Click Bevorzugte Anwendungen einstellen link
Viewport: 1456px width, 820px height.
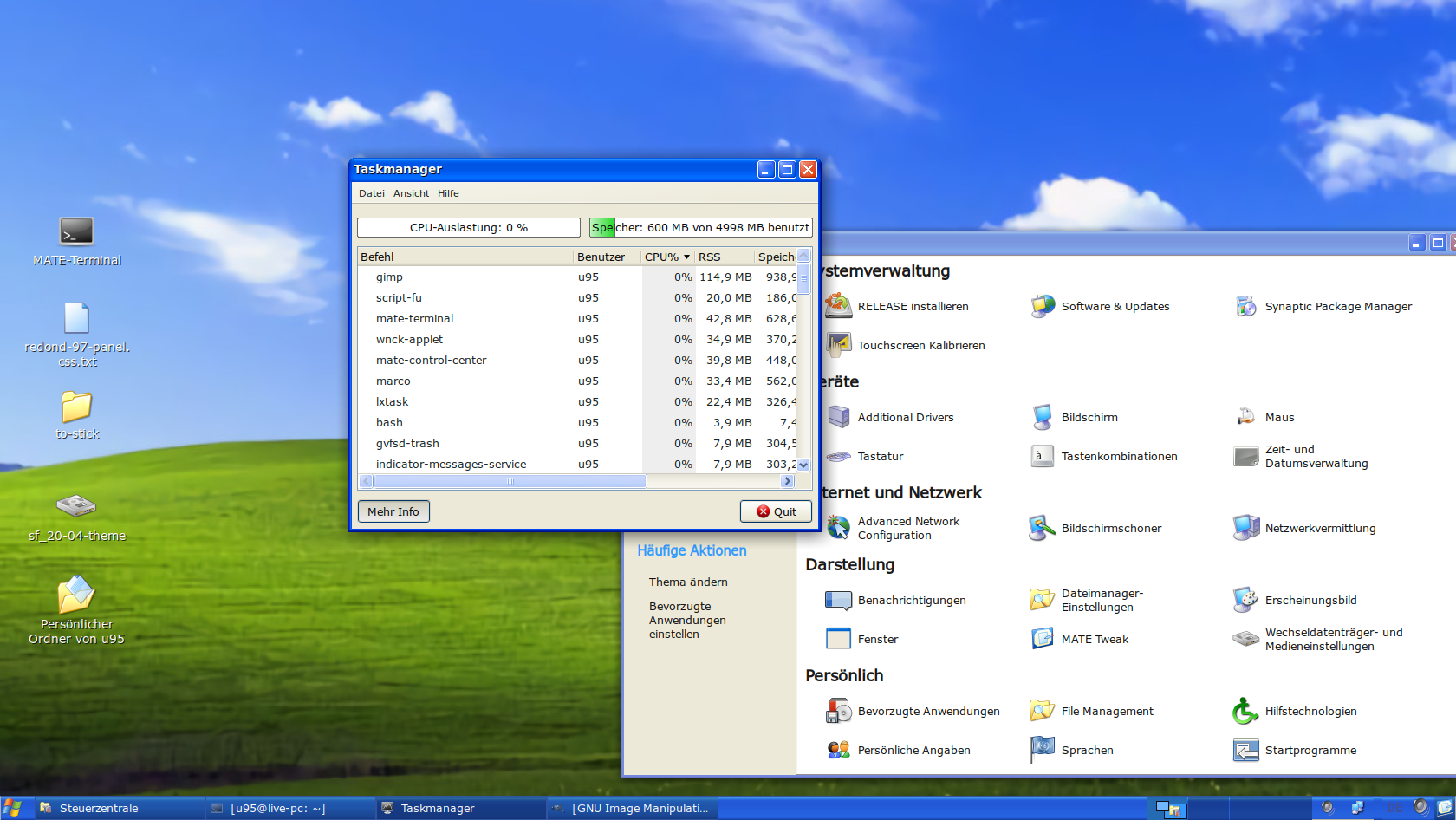point(688,620)
